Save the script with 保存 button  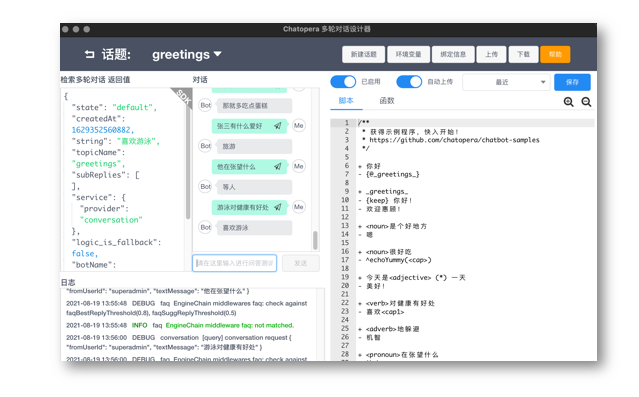pyautogui.click(x=572, y=82)
